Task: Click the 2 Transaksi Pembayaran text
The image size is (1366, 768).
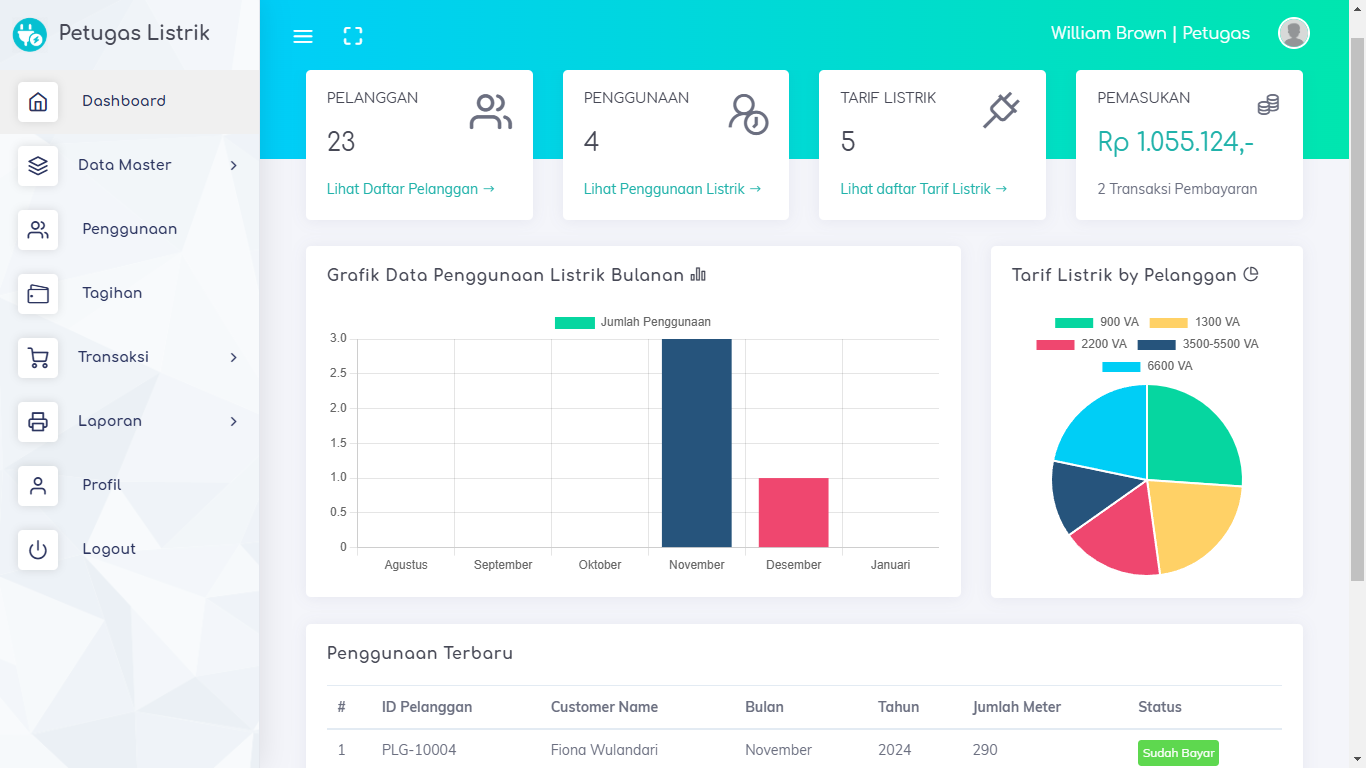Action: [1177, 189]
